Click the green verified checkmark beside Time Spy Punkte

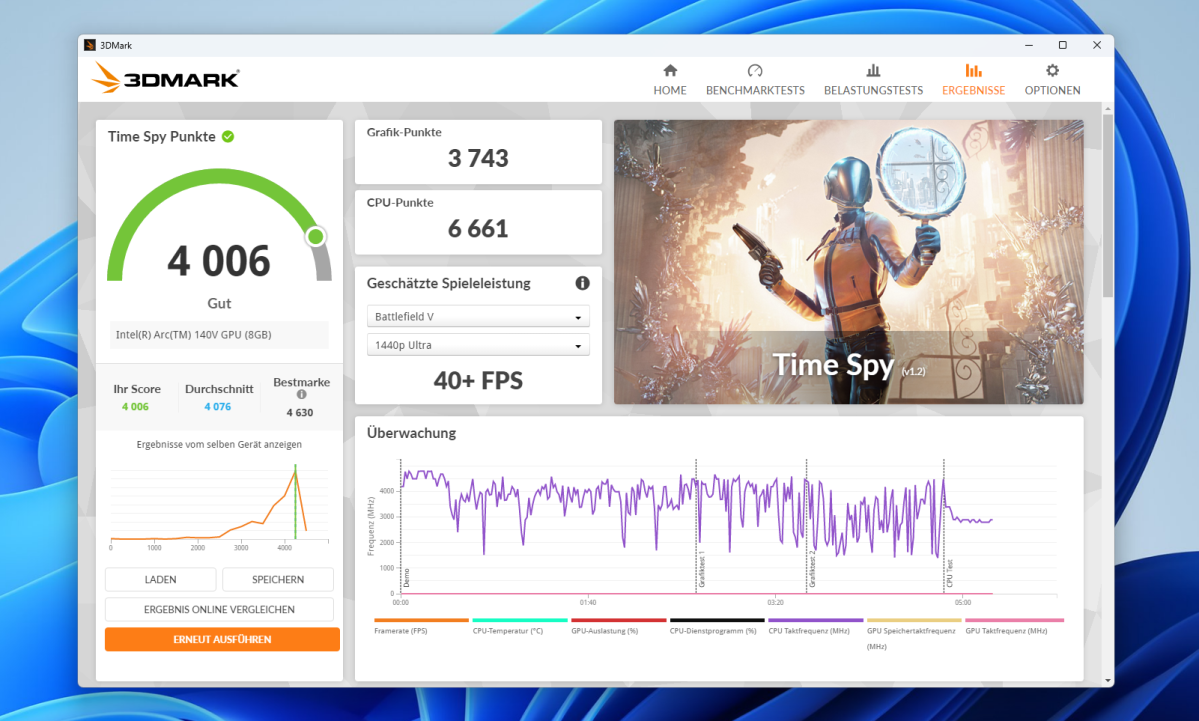pyautogui.click(x=228, y=136)
